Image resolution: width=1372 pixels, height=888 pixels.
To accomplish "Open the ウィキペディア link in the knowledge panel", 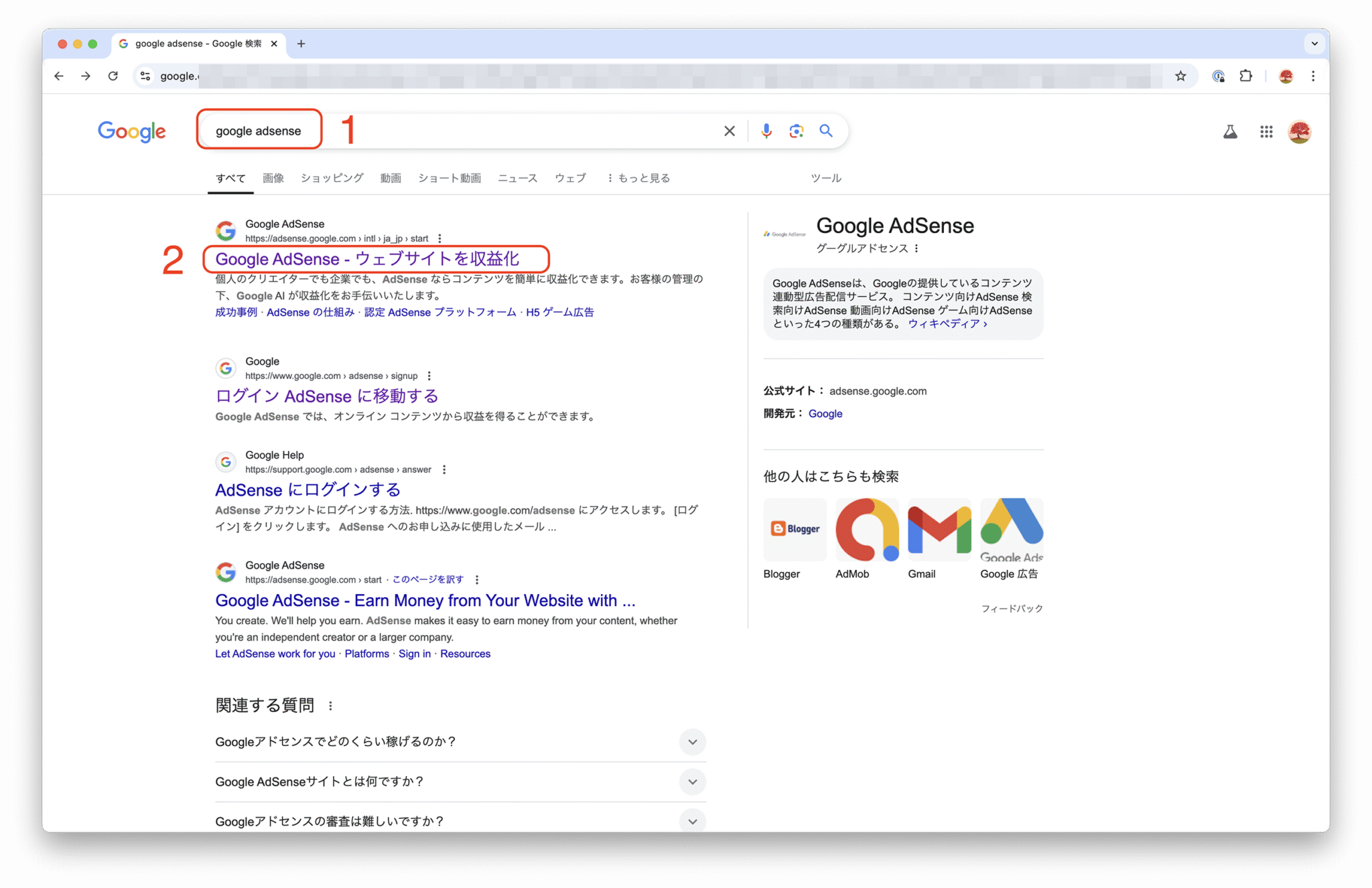I will [947, 323].
